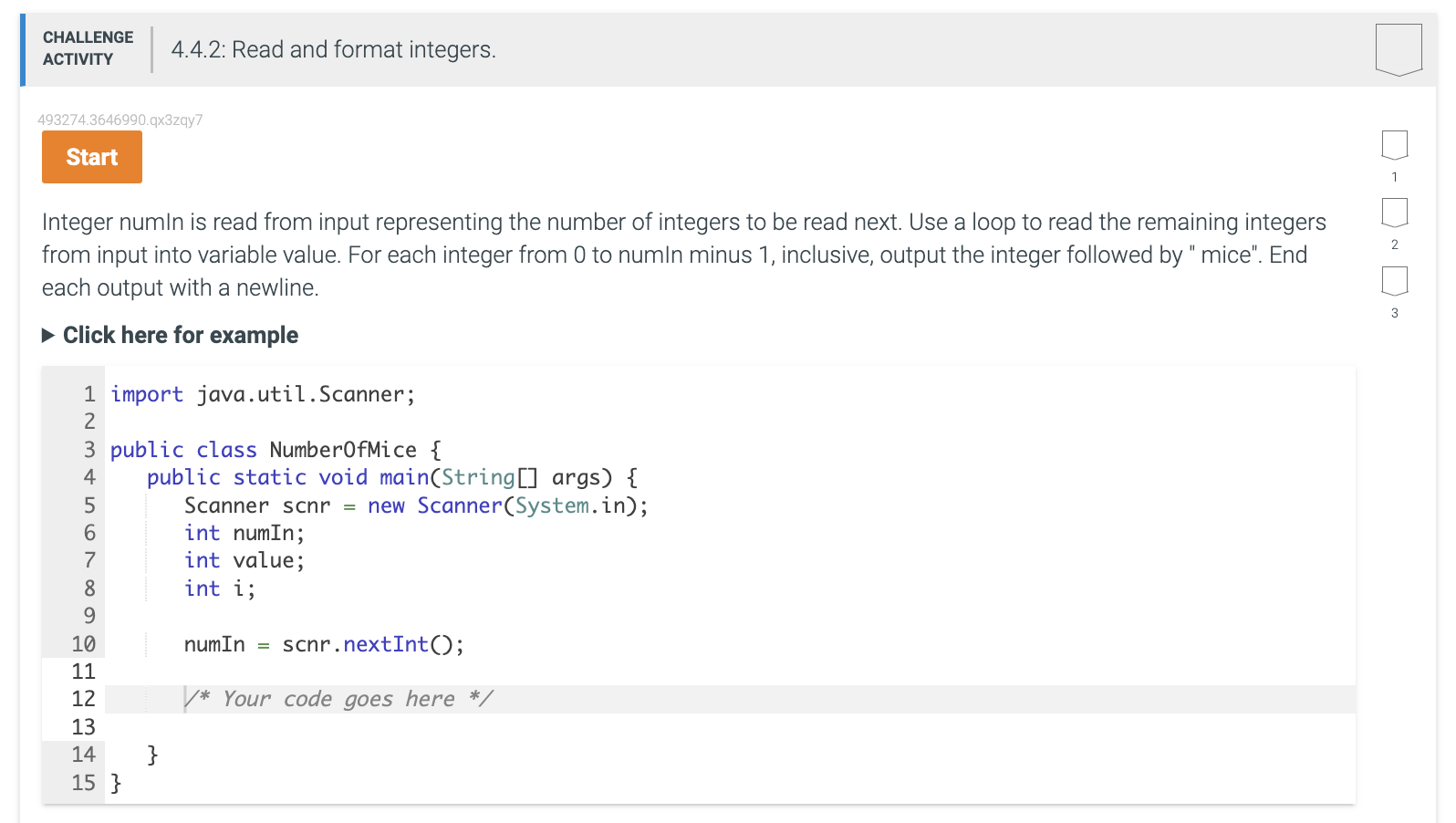Select progress shield numbered 1
Screen dimensions: 1456x823
(1394, 143)
